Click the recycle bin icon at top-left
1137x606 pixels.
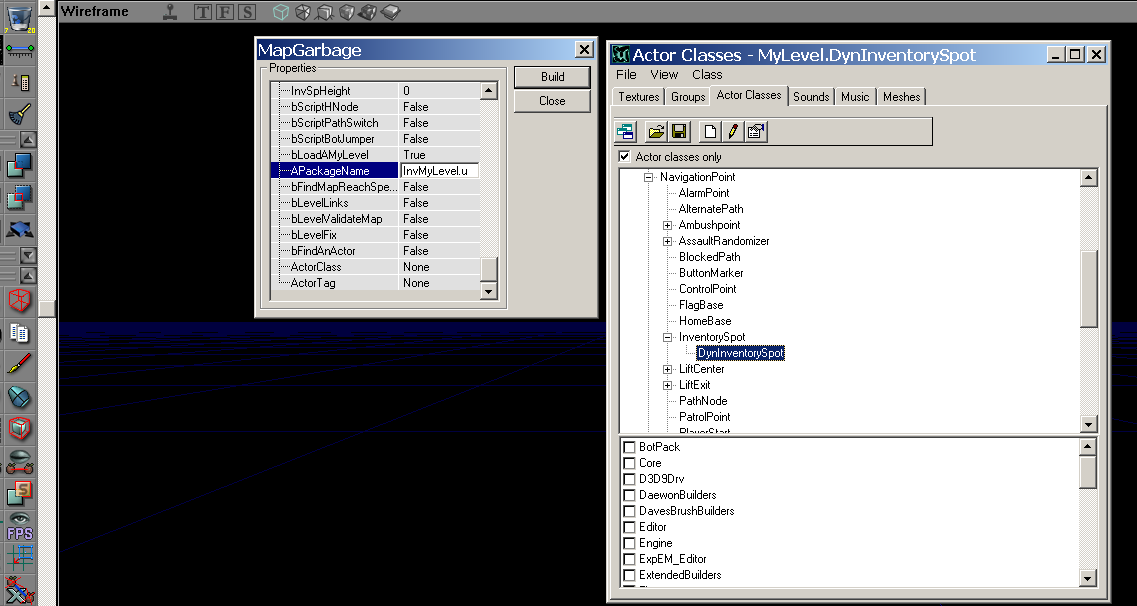19,18
